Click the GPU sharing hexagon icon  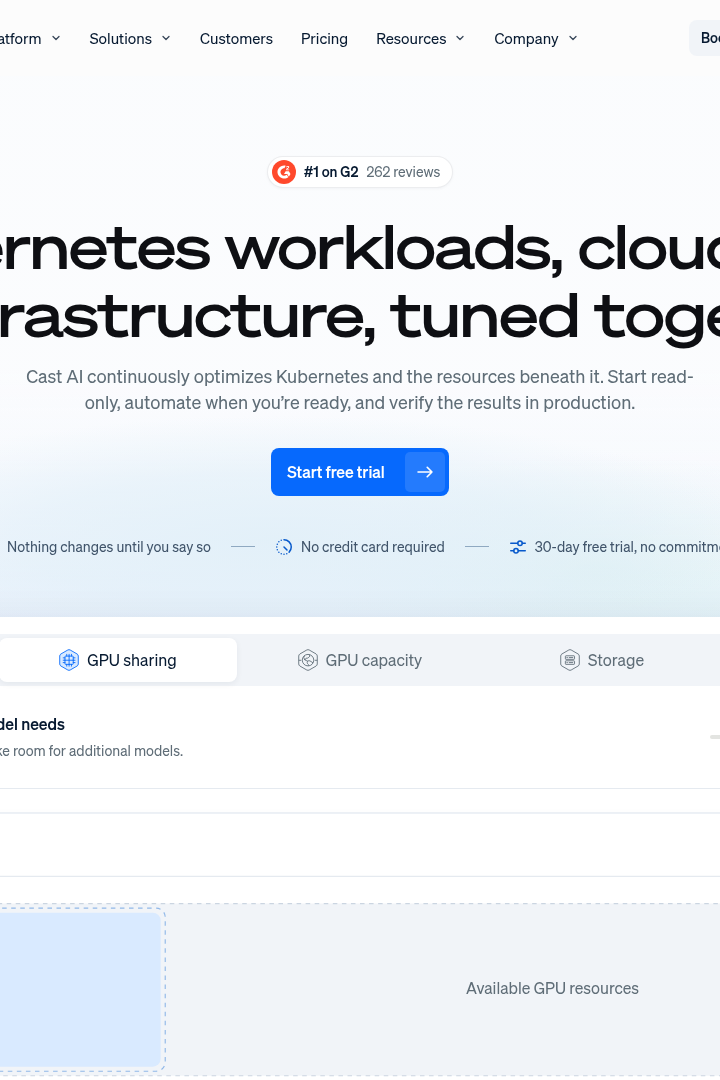point(69,660)
